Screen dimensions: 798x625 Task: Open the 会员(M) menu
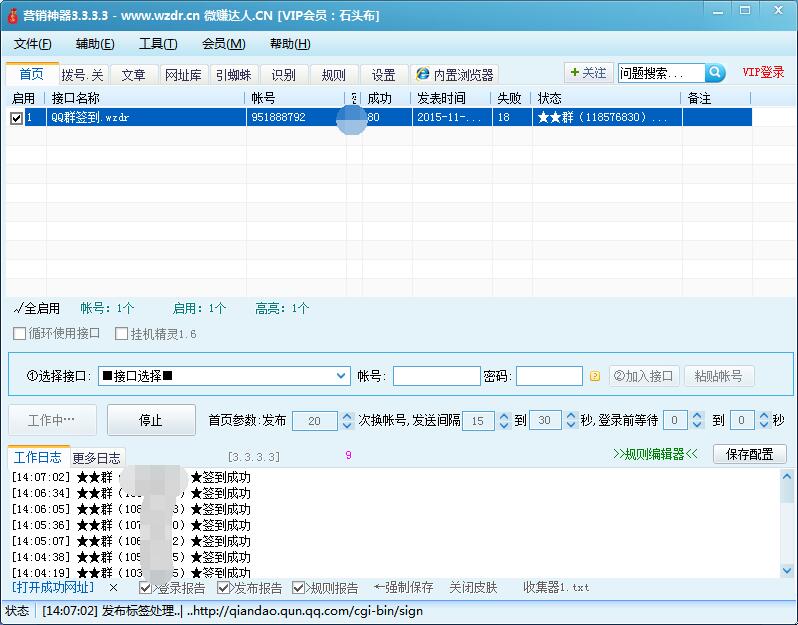223,44
